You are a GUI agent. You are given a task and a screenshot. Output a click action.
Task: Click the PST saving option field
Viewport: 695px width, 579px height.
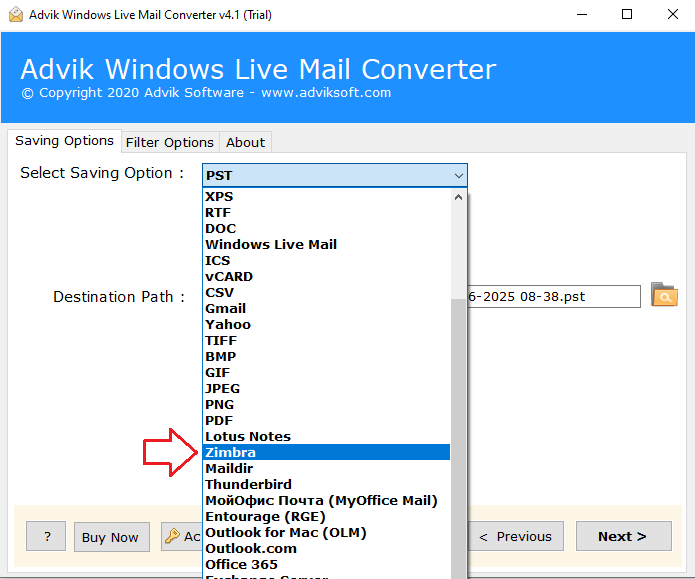tap(335, 176)
